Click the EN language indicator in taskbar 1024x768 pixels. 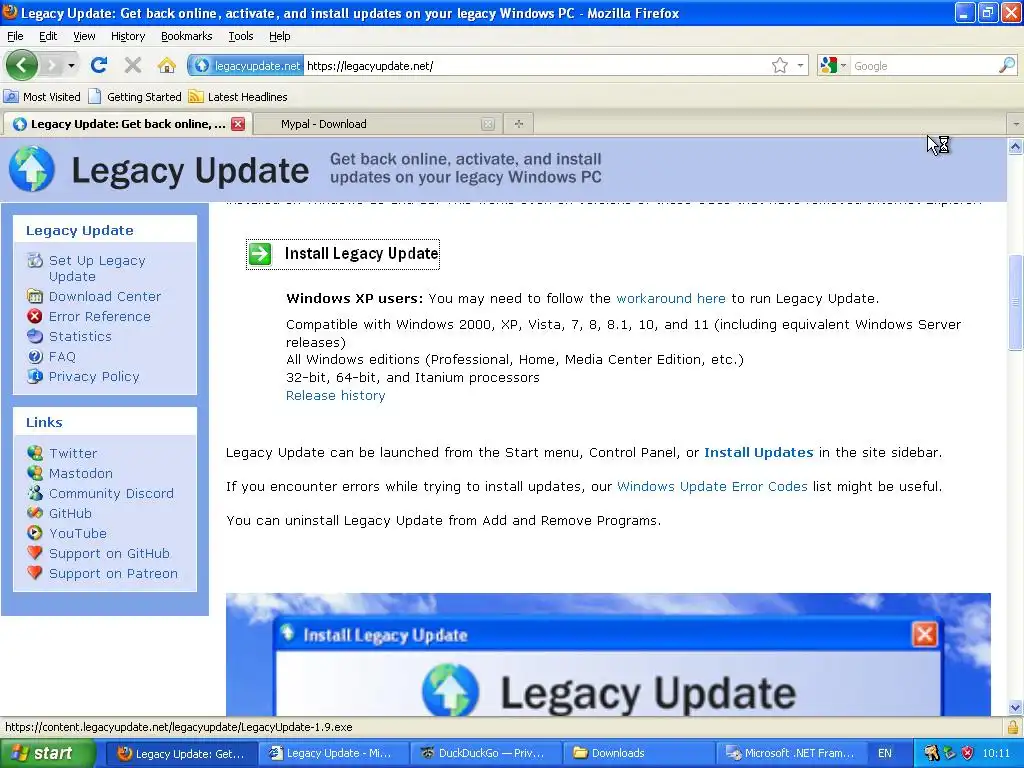click(885, 753)
